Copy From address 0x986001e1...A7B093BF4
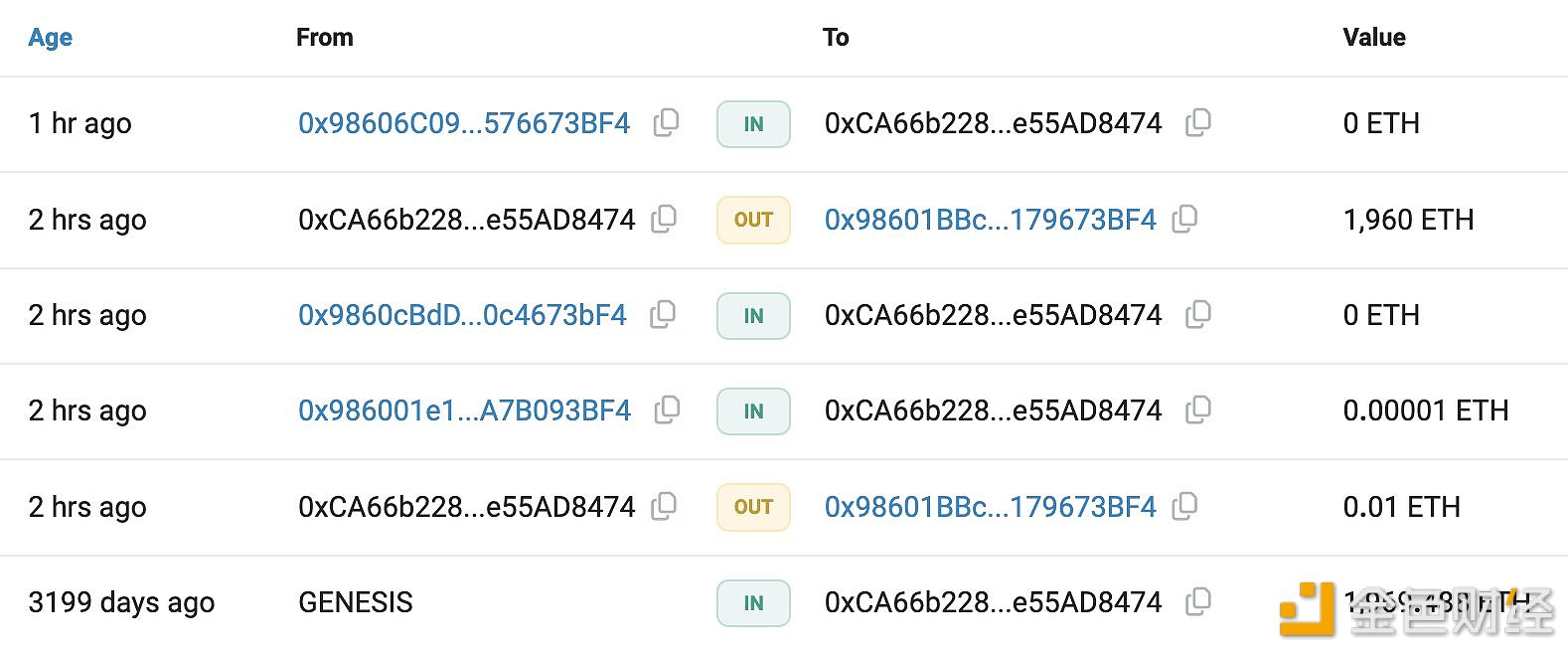This screenshot has width=1568, height=650. 667,410
